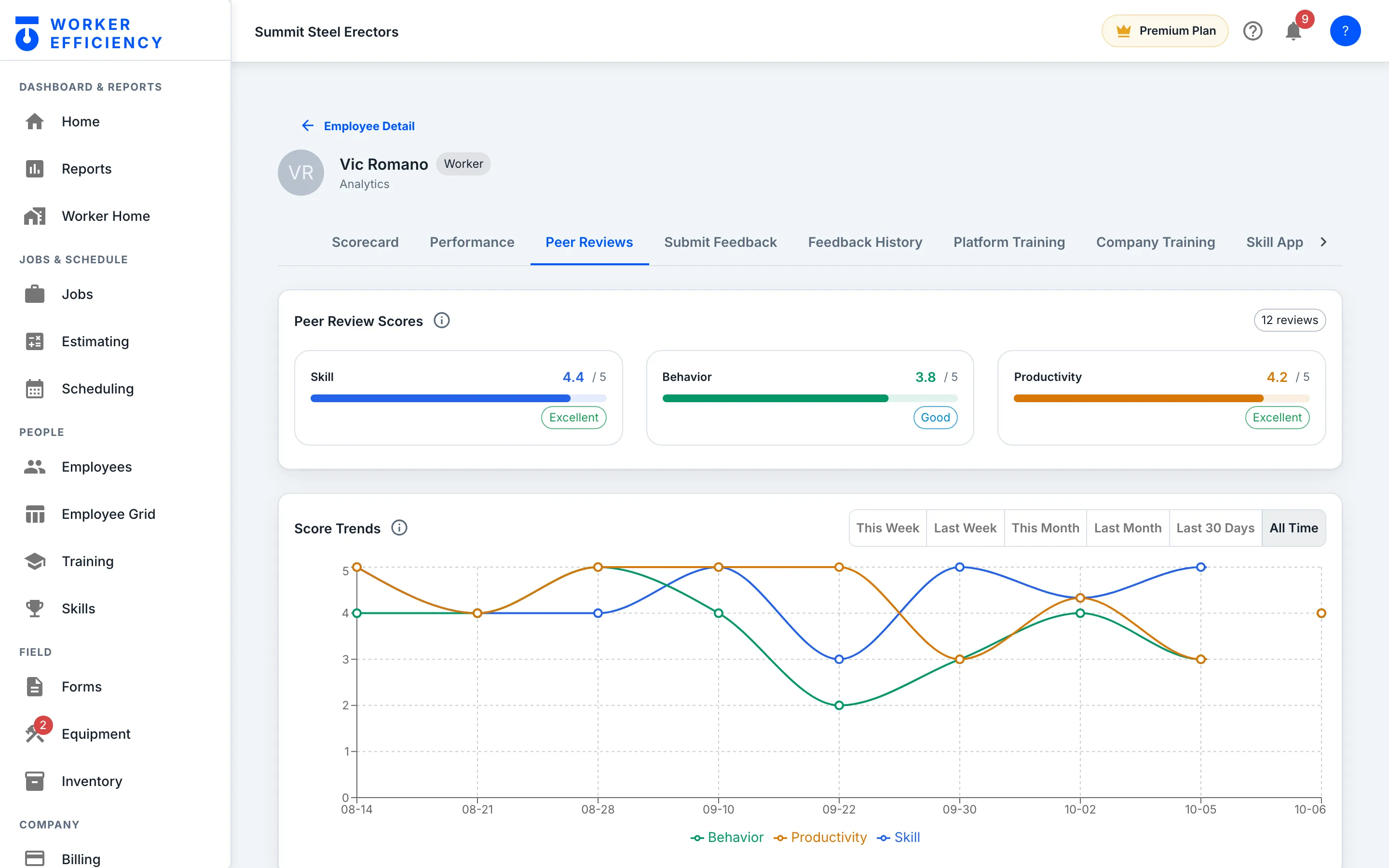
Task: Select the Last Month range toggle
Action: [x=1127, y=528]
